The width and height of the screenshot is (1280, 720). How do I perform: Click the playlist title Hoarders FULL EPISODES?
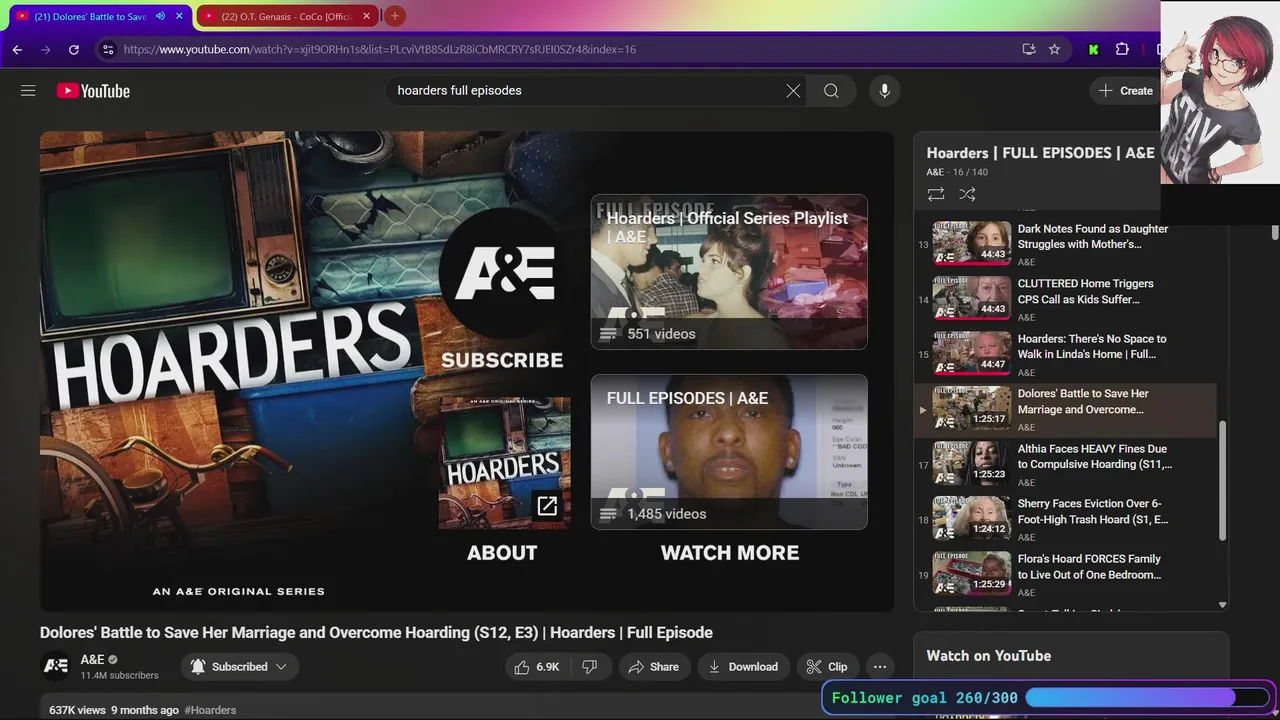click(1040, 153)
